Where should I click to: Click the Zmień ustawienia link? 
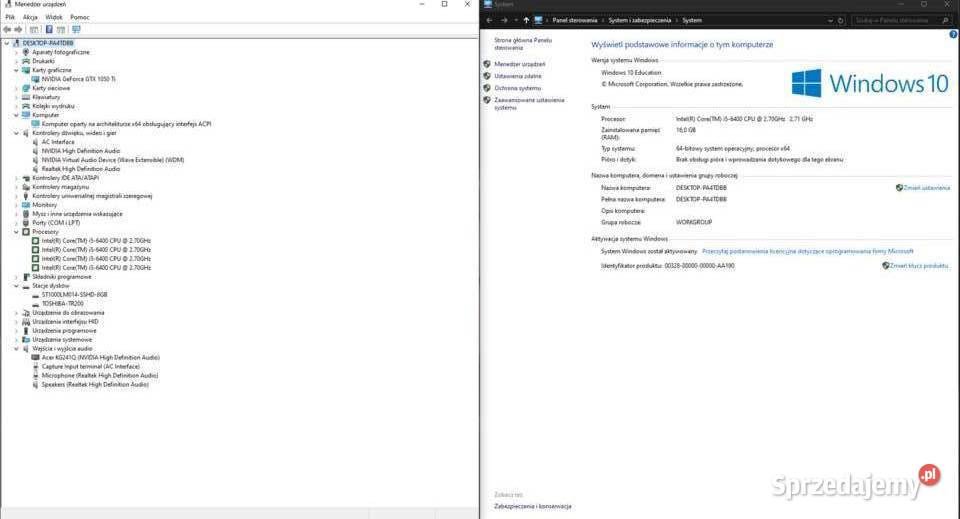pos(926,188)
